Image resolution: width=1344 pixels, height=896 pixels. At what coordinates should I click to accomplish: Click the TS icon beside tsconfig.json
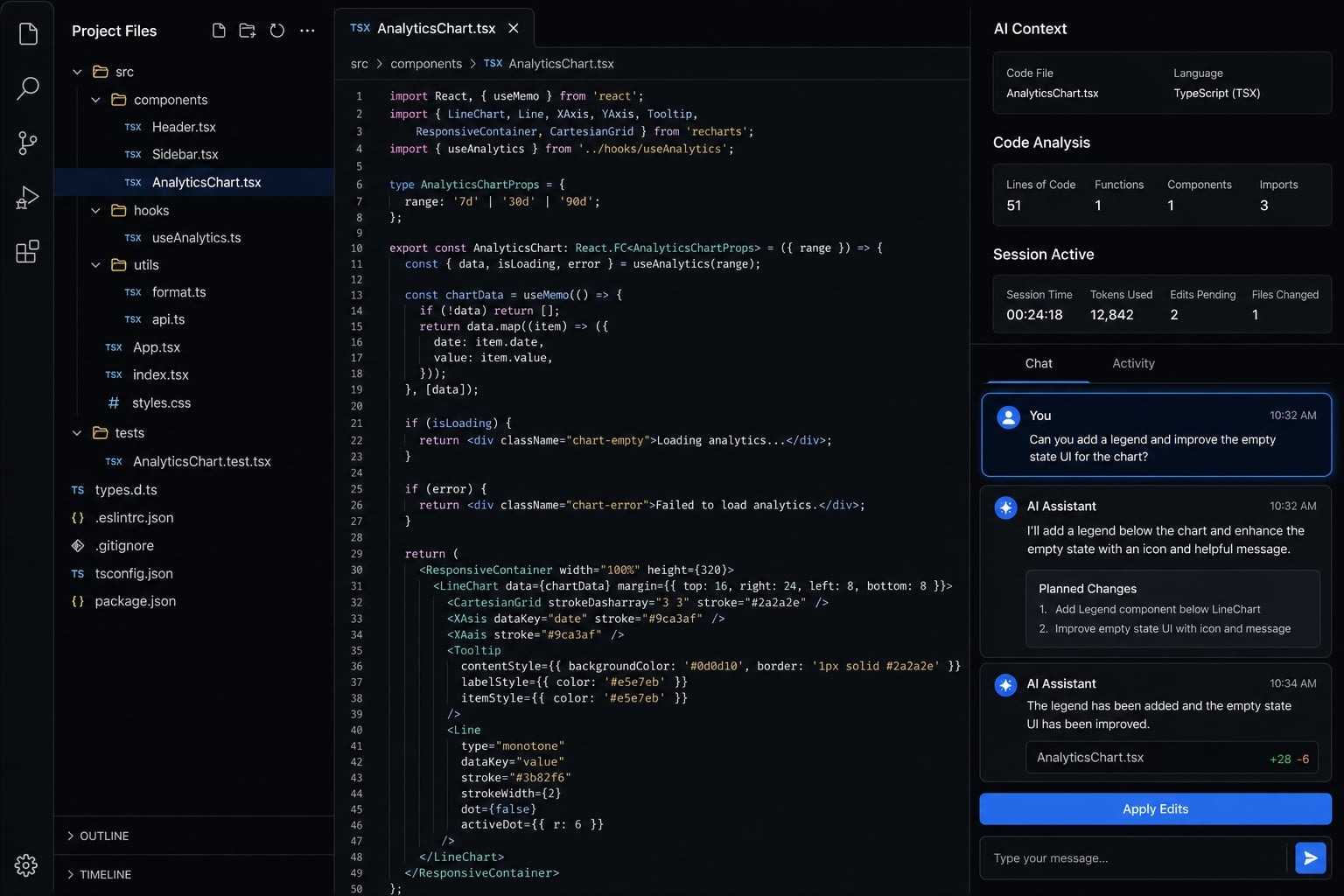(78, 574)
